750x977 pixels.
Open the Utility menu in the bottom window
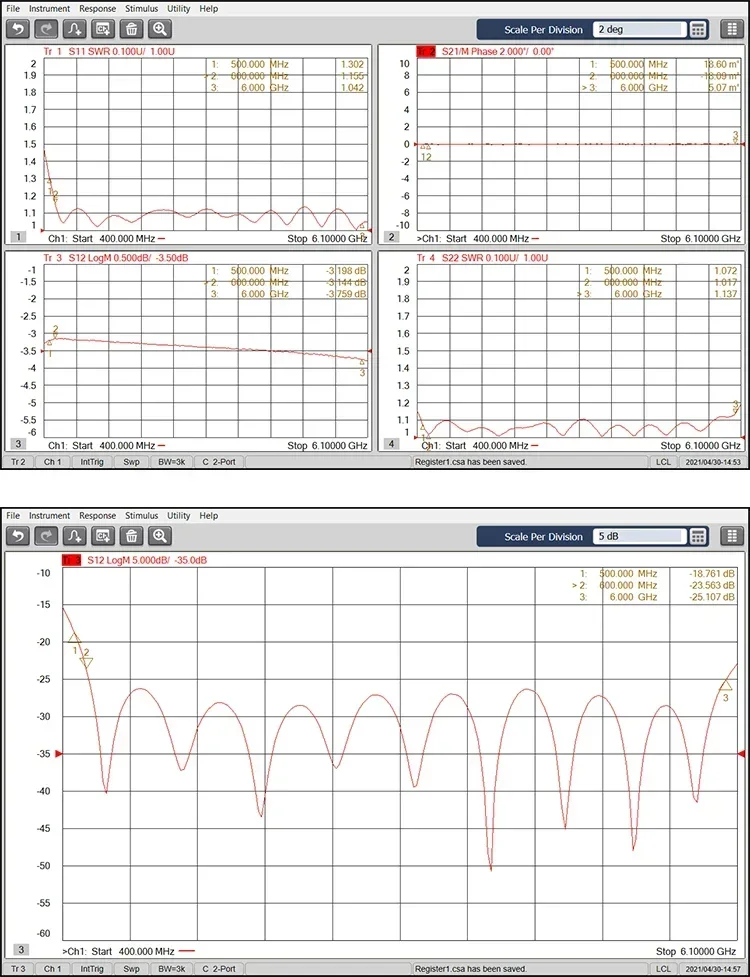179,515
